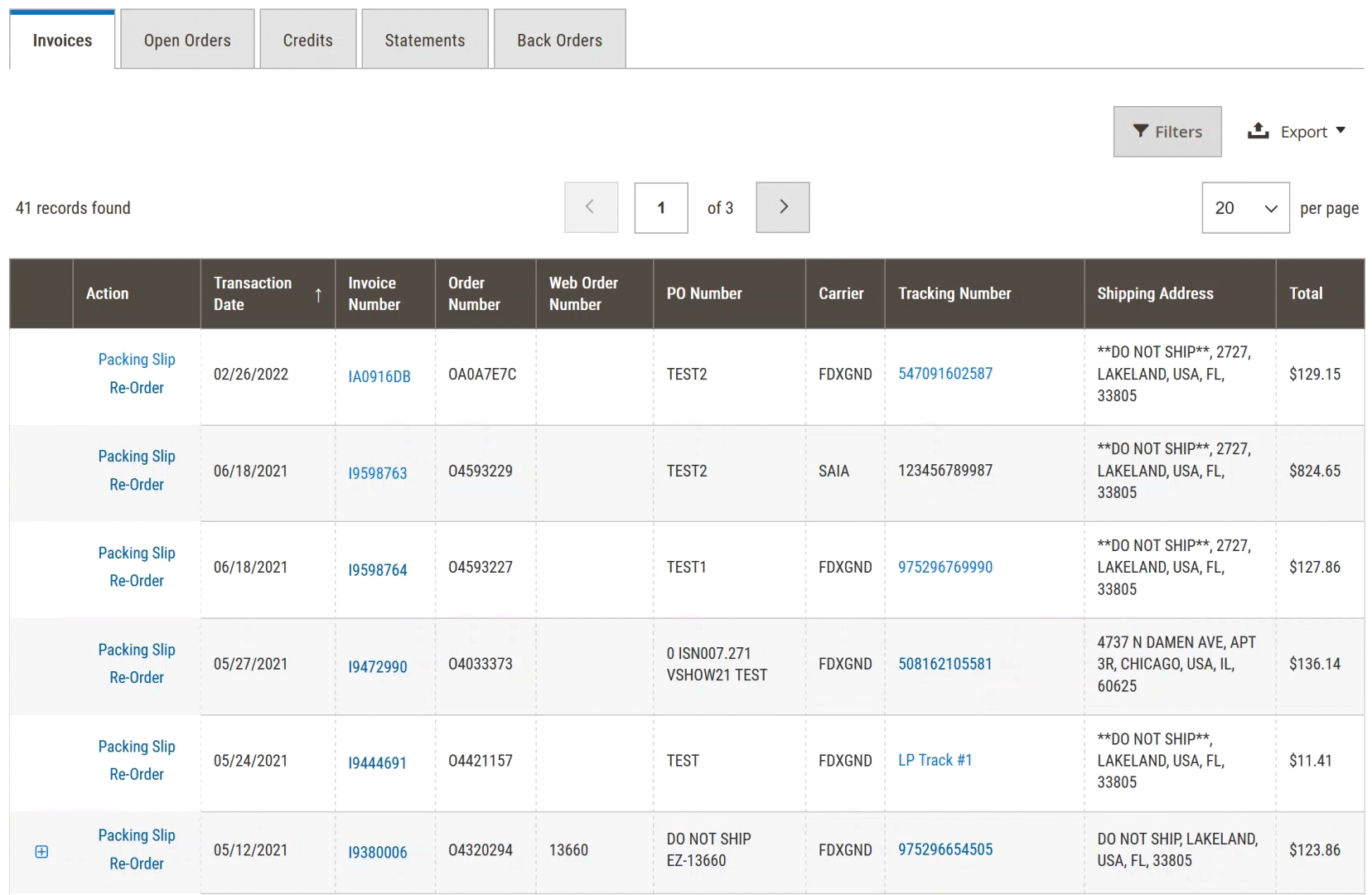Change results per page from 20

click(1245, 208)
